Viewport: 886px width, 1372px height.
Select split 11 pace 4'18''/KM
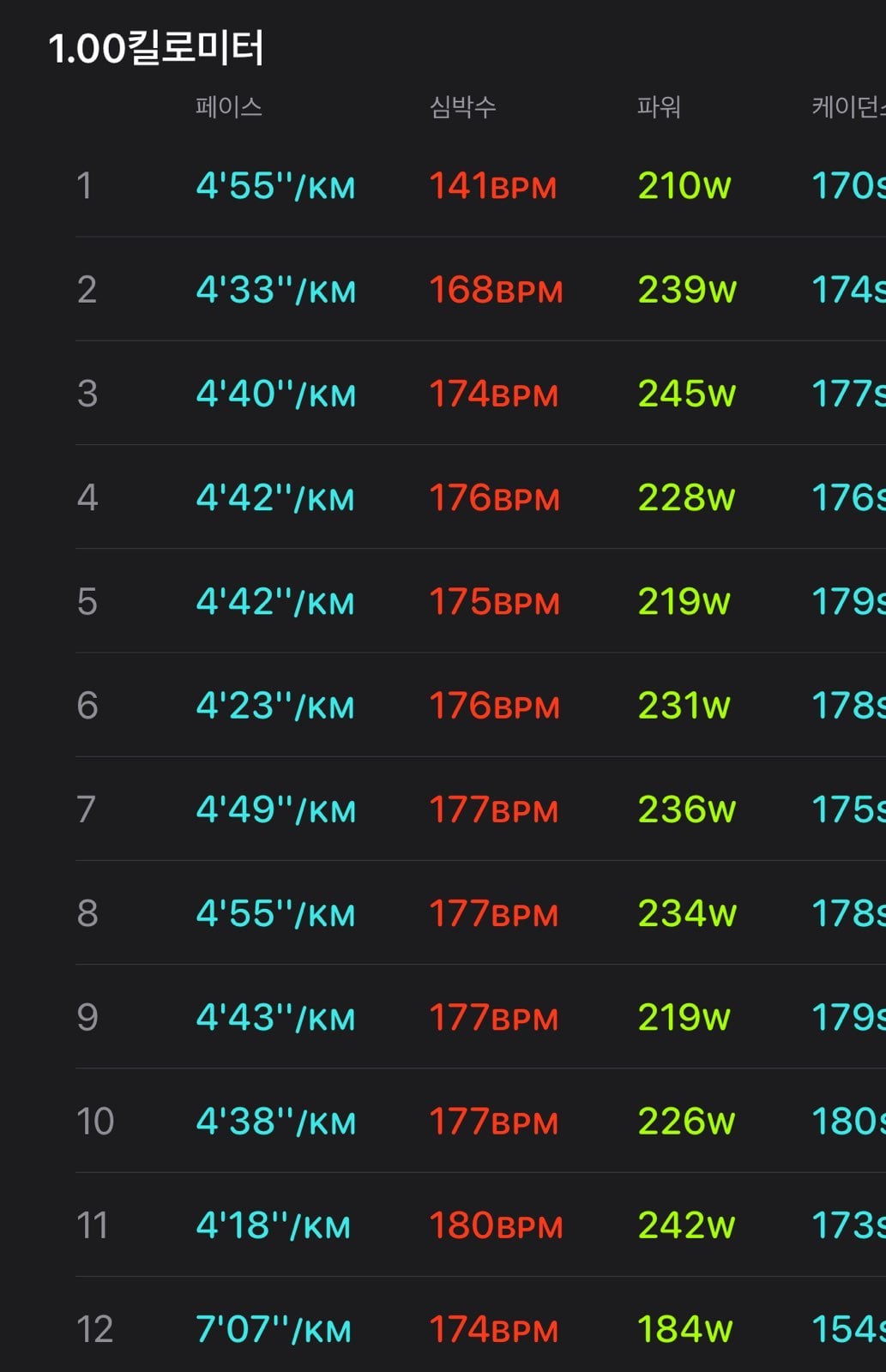(x=274, y=1225)
